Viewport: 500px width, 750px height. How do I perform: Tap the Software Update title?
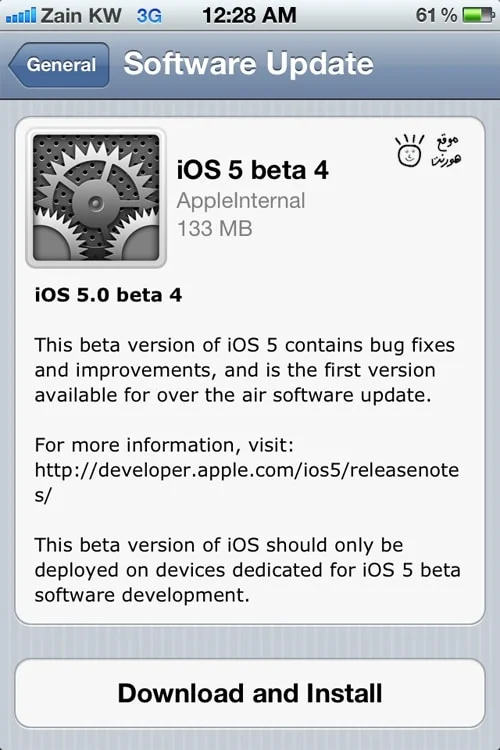point(248,63)
